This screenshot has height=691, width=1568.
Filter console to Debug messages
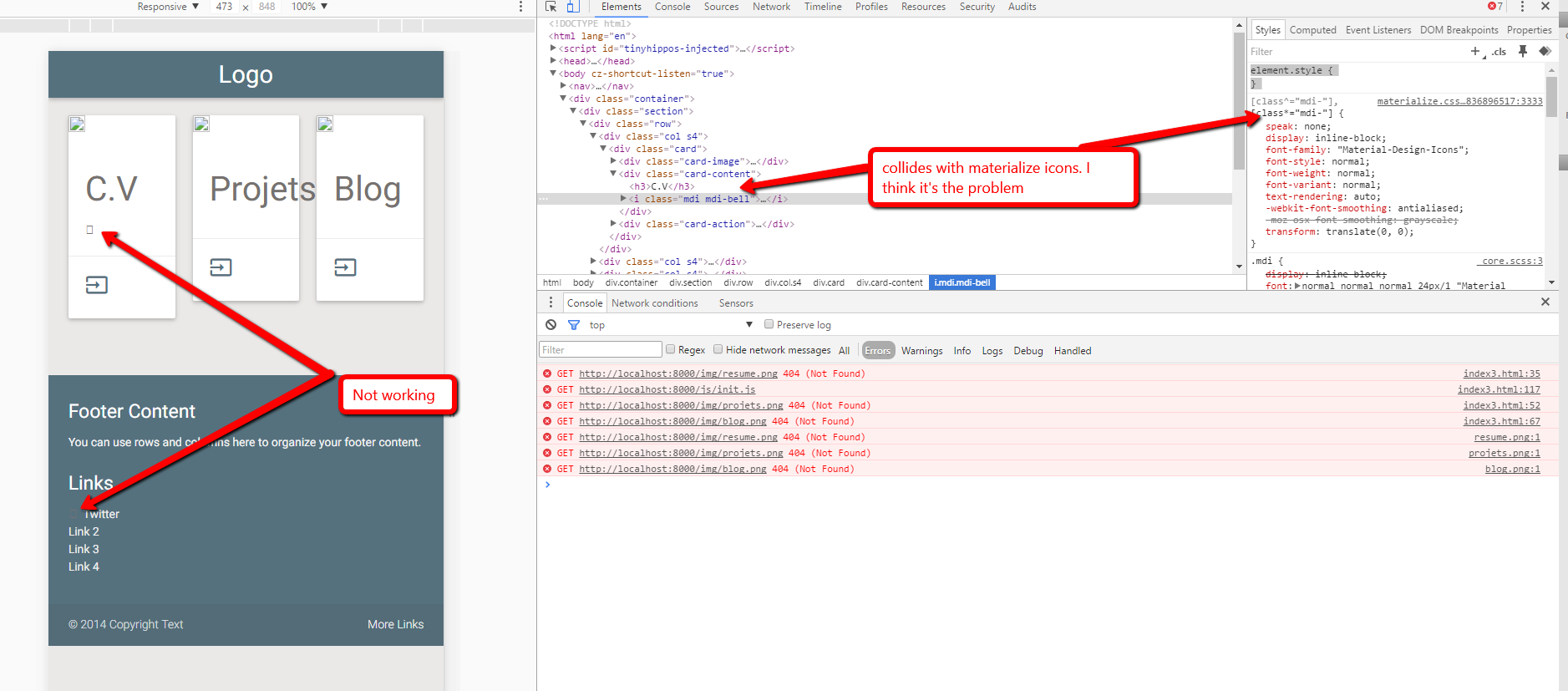pos(1028,351)
